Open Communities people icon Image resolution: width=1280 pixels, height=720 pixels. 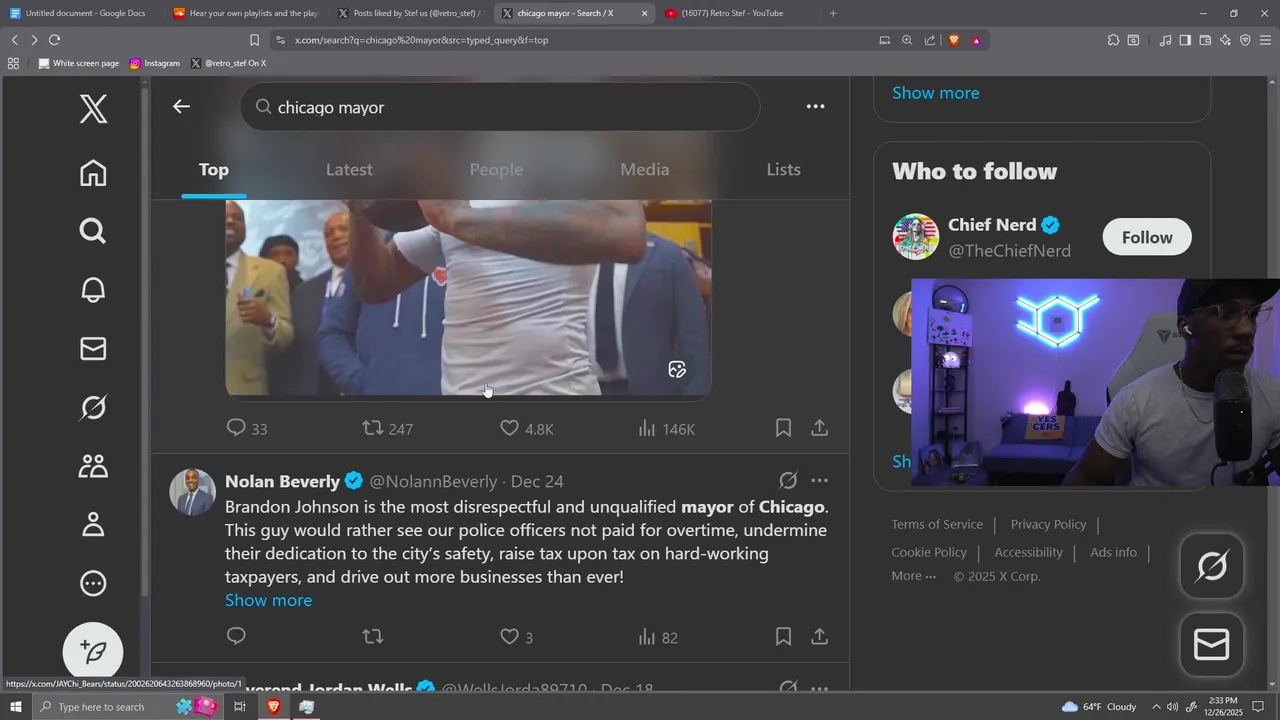click(93, 466)
